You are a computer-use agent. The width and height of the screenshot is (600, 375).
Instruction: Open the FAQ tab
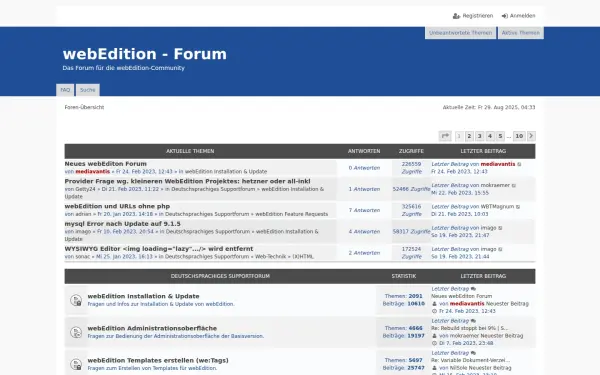point(65,90)
